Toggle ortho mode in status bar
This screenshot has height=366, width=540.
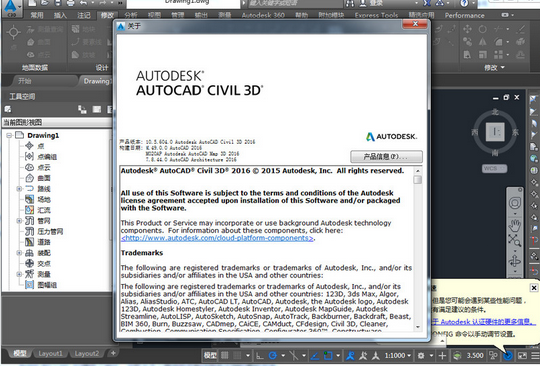(259, 355)
